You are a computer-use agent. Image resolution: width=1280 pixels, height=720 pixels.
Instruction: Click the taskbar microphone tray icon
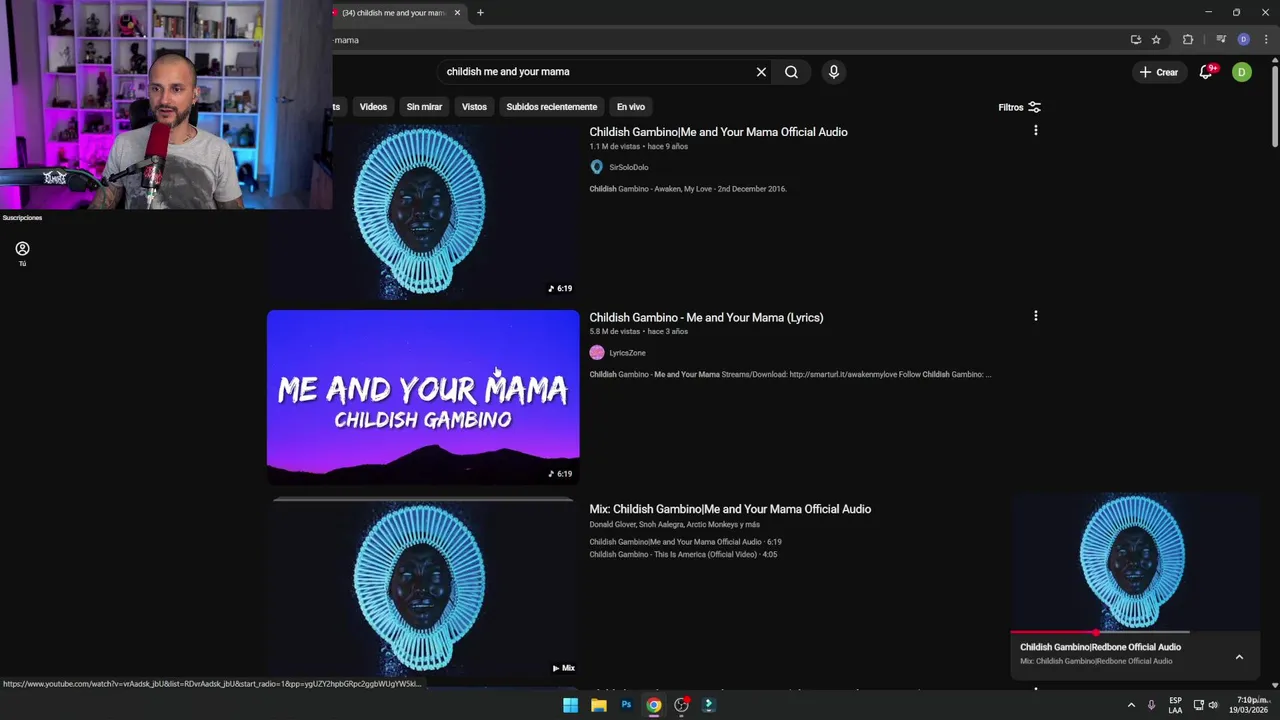[x=1151, y=705]
